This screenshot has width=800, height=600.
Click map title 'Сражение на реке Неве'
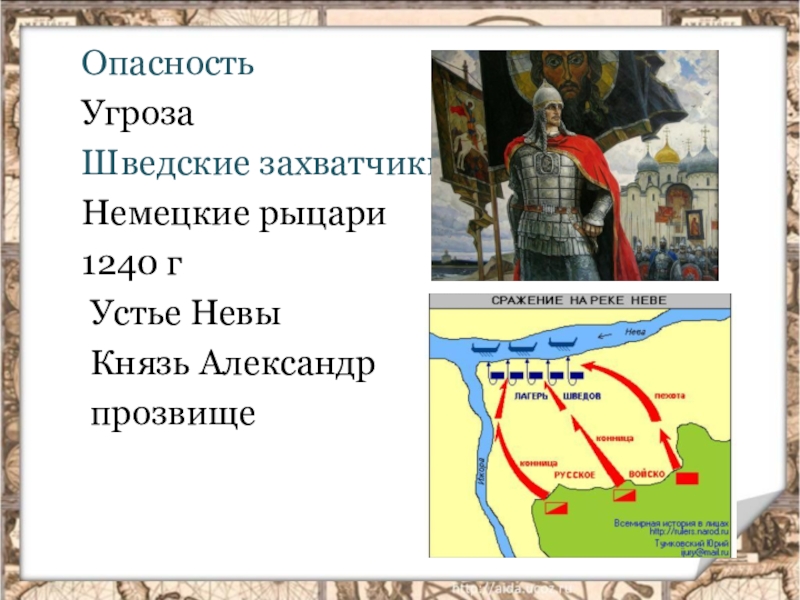pos(579,301)
